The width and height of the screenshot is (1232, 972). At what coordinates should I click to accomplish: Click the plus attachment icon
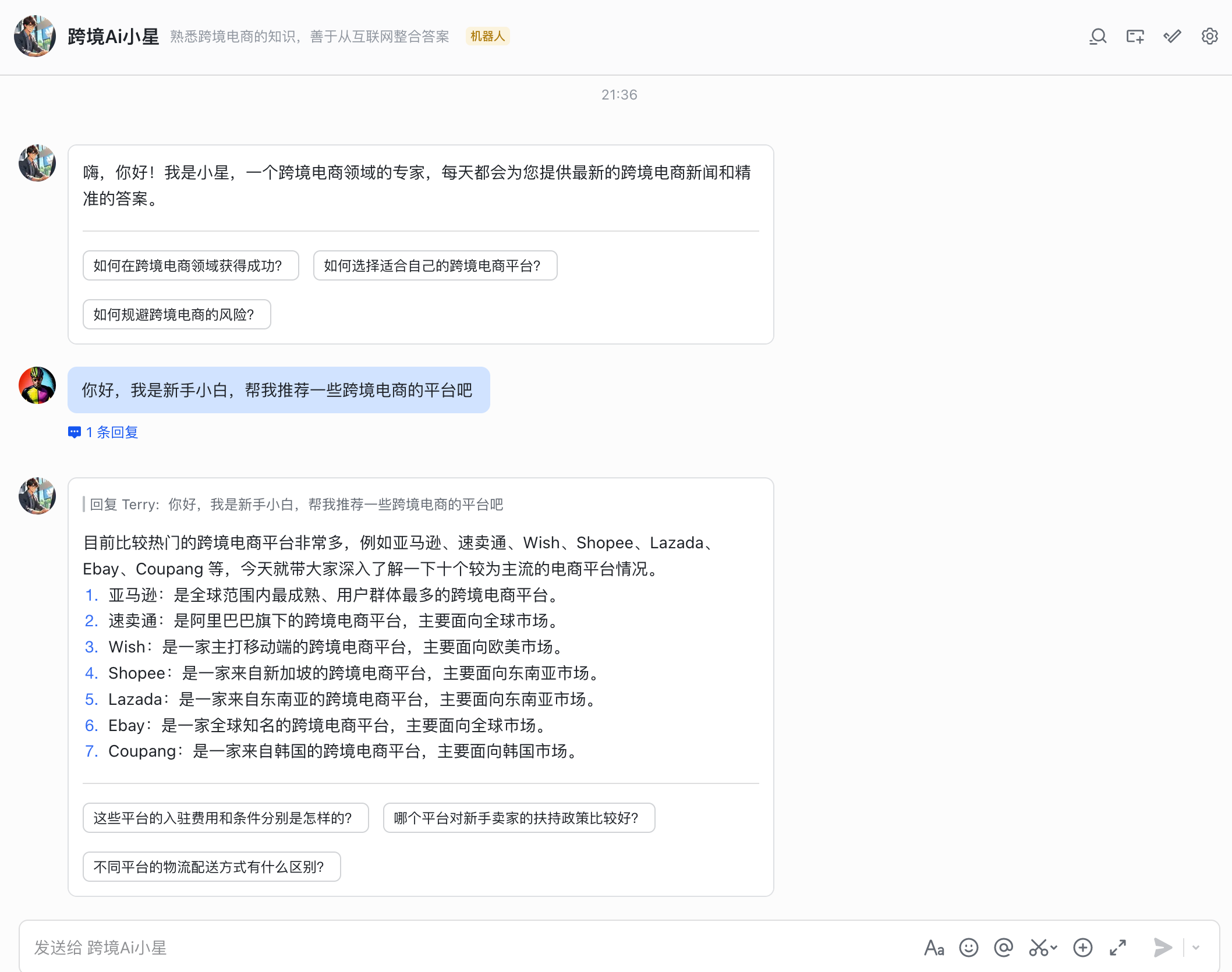pyautogui.click(x=1083, y=948)
